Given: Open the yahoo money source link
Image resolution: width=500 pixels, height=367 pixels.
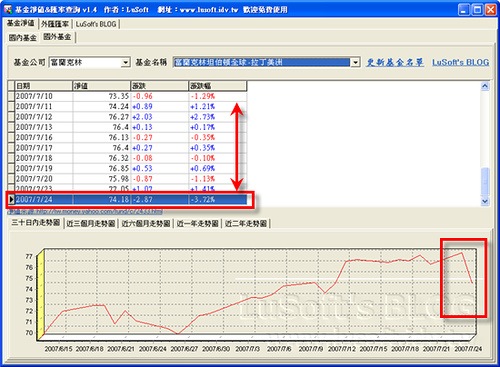Looking at the screenshot, I should (85, 211).
